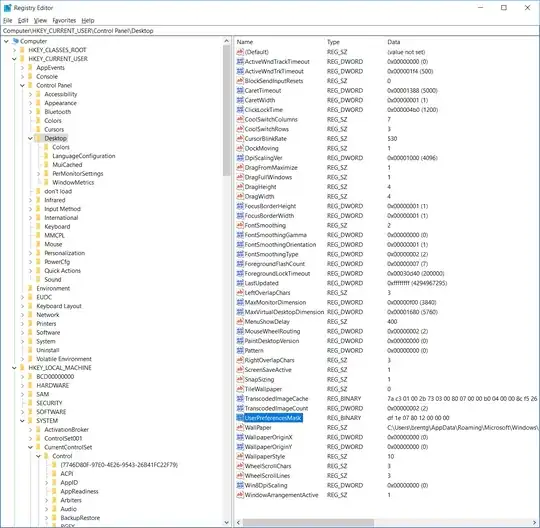This screenshot has height=528, width=540.
Task: Select the MaxVirtualDesktopDimension value name
Action: 284,312
